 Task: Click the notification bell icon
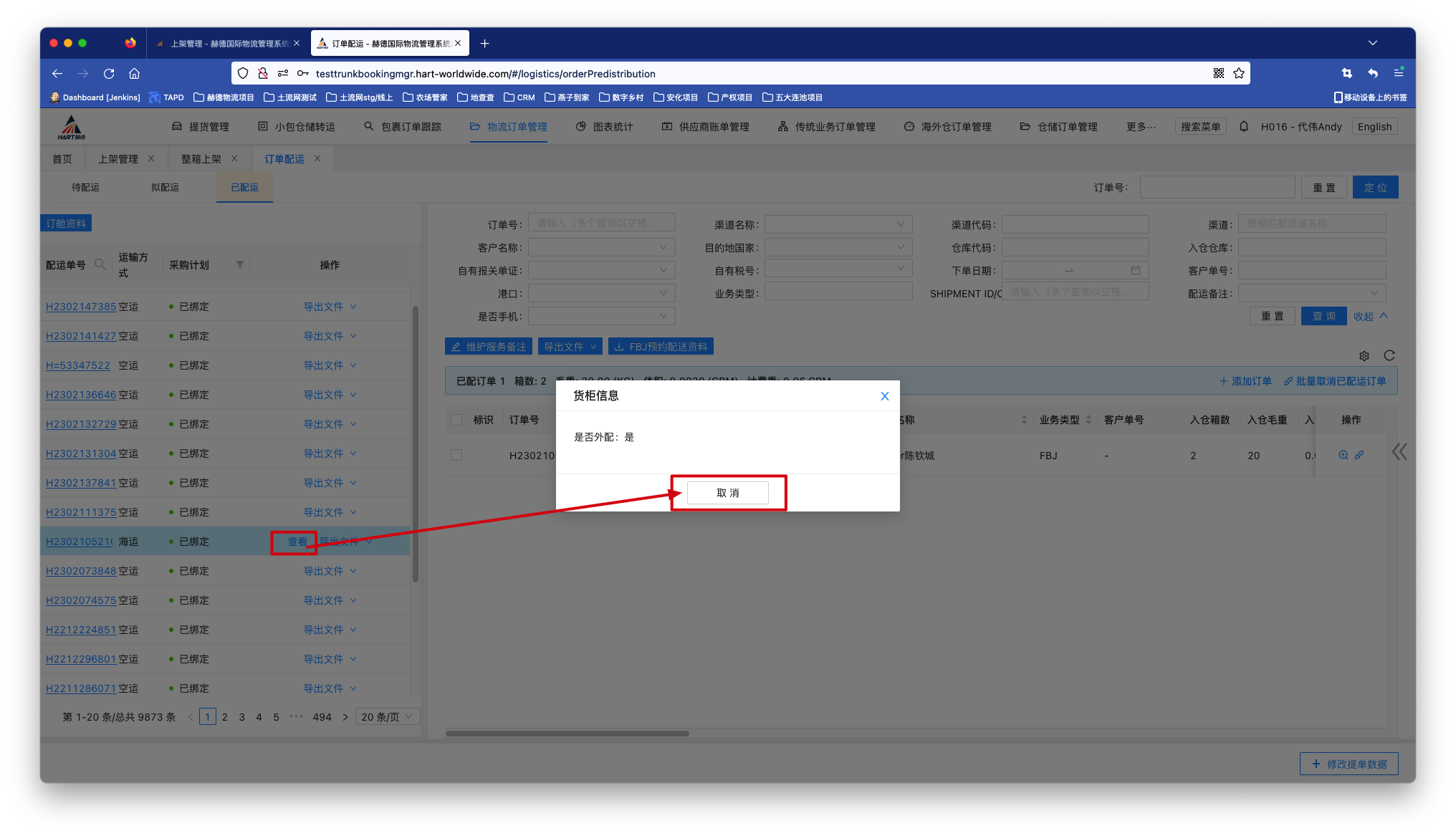1244,127
